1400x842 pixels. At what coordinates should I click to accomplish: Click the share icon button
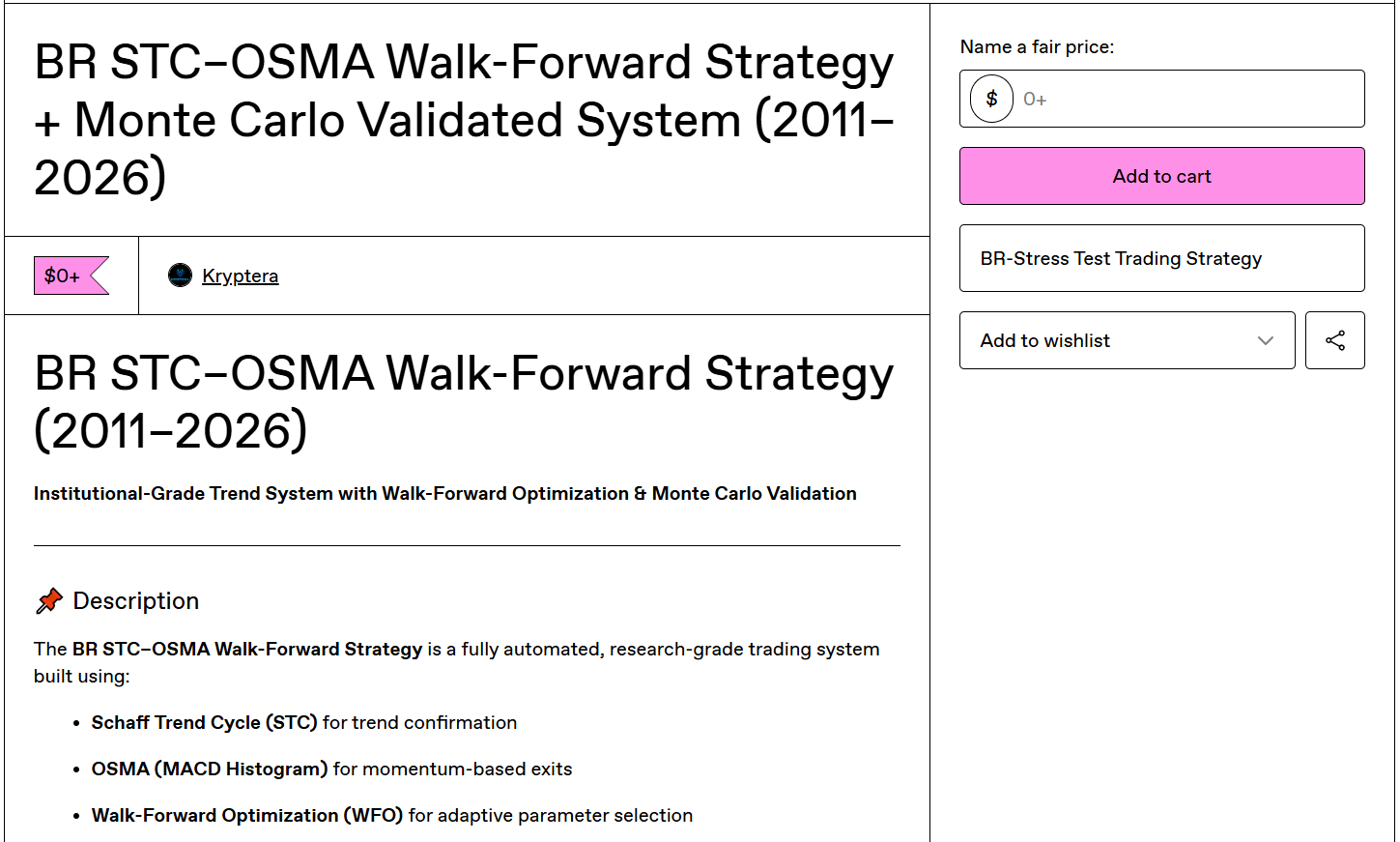(x=1334, y=340)
